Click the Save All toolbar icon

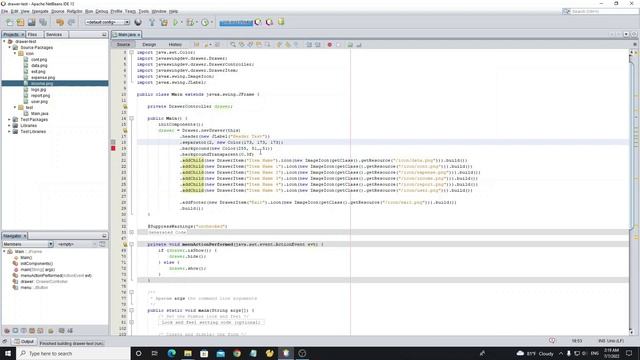coord(43,22)
